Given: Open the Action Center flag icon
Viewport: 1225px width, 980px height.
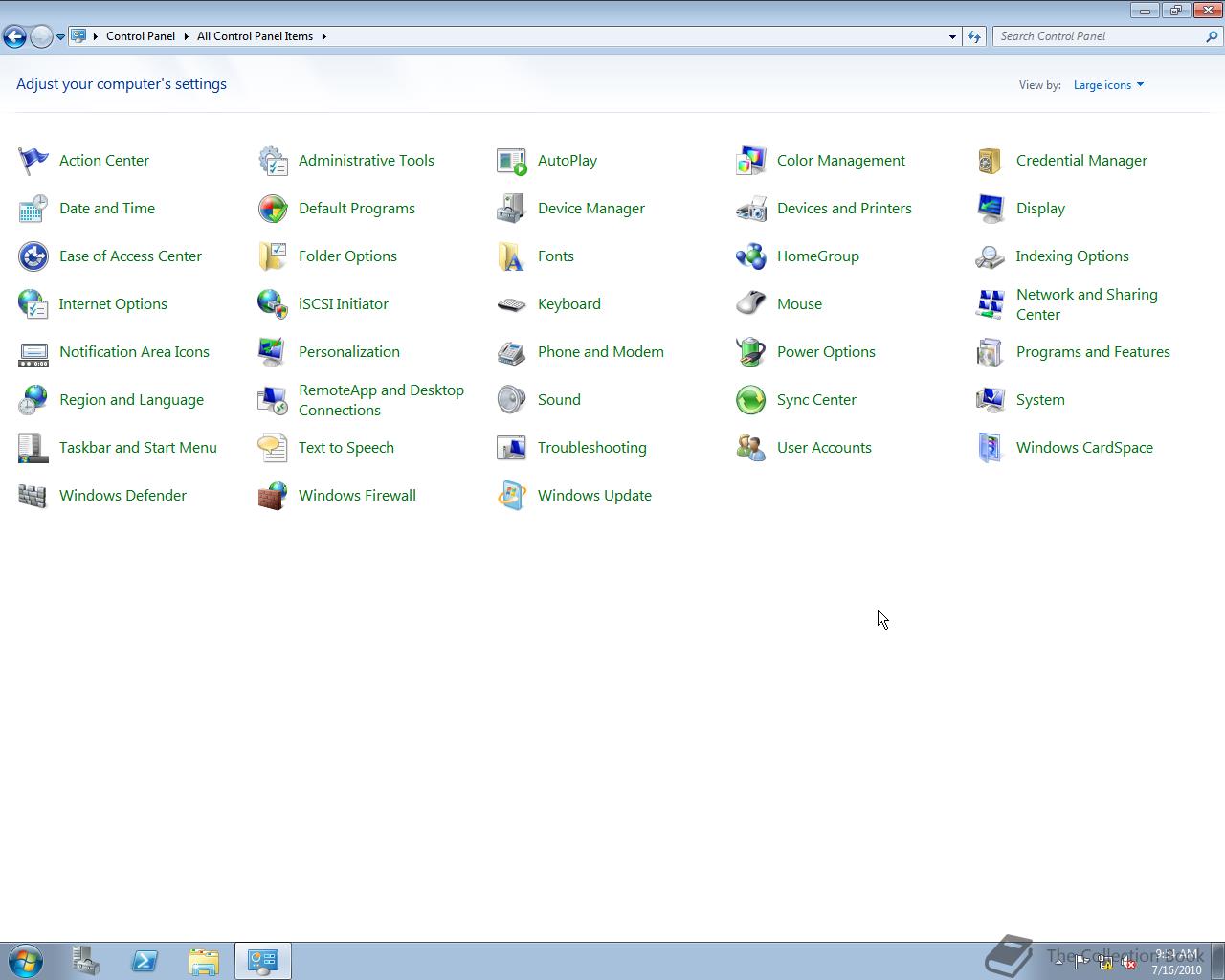Looking at the screenshot, I should [x=33, y=161].
